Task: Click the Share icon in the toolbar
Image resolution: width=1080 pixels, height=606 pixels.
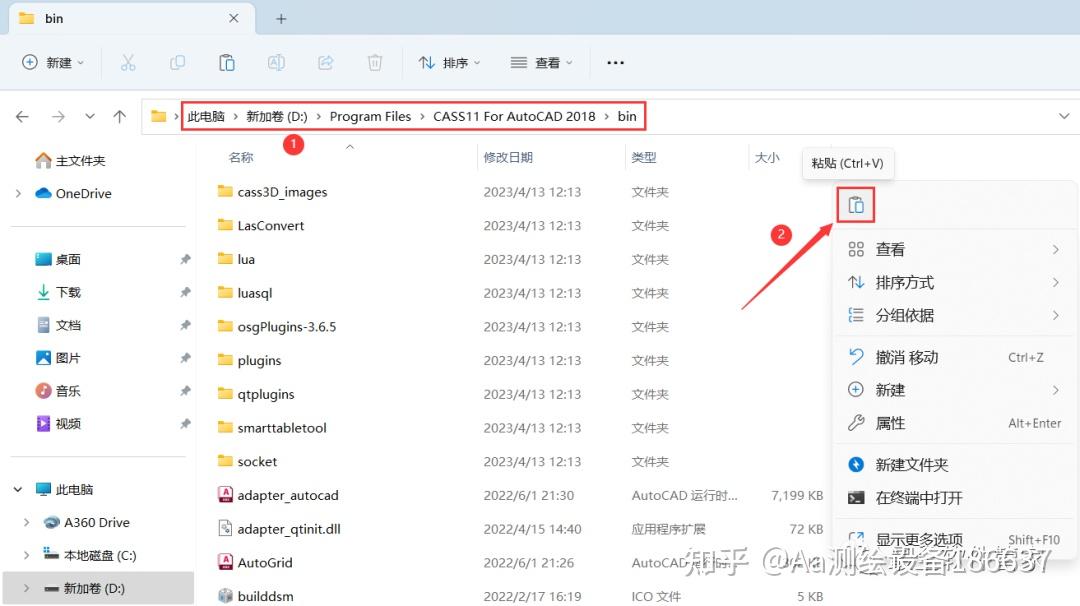Action: (325, 62)
